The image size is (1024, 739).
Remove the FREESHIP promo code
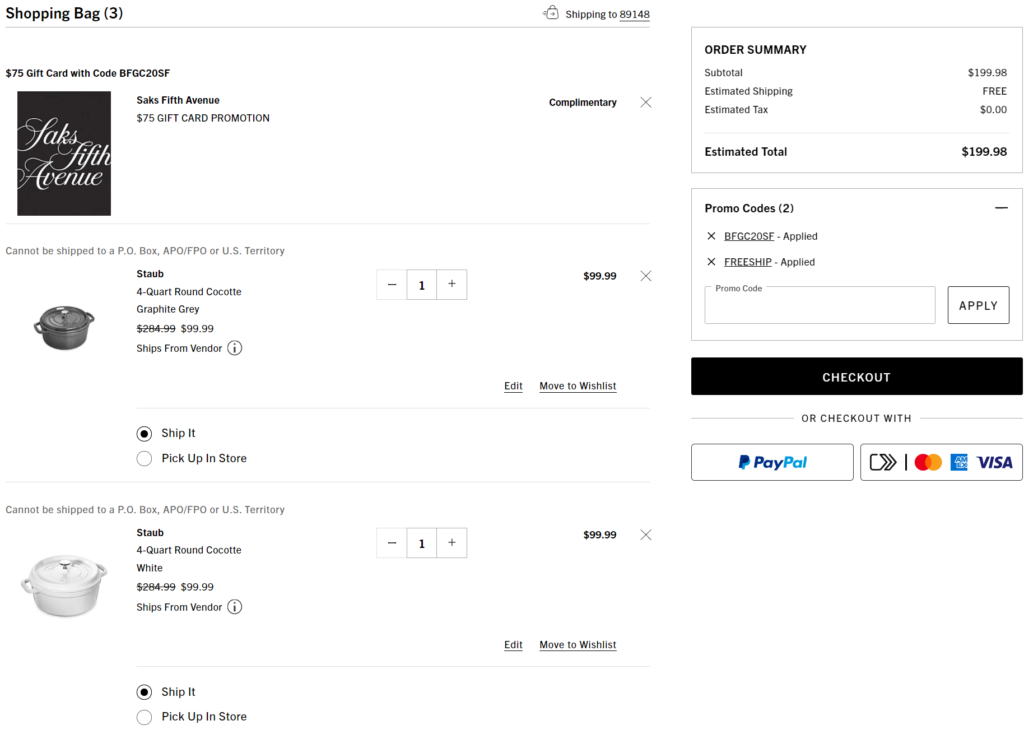tap(711, 262)
